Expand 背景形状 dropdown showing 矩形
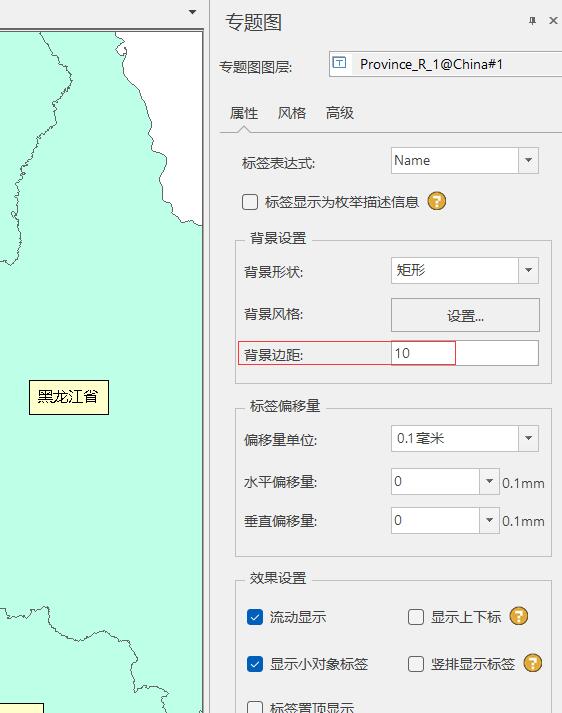 point(528,271)
